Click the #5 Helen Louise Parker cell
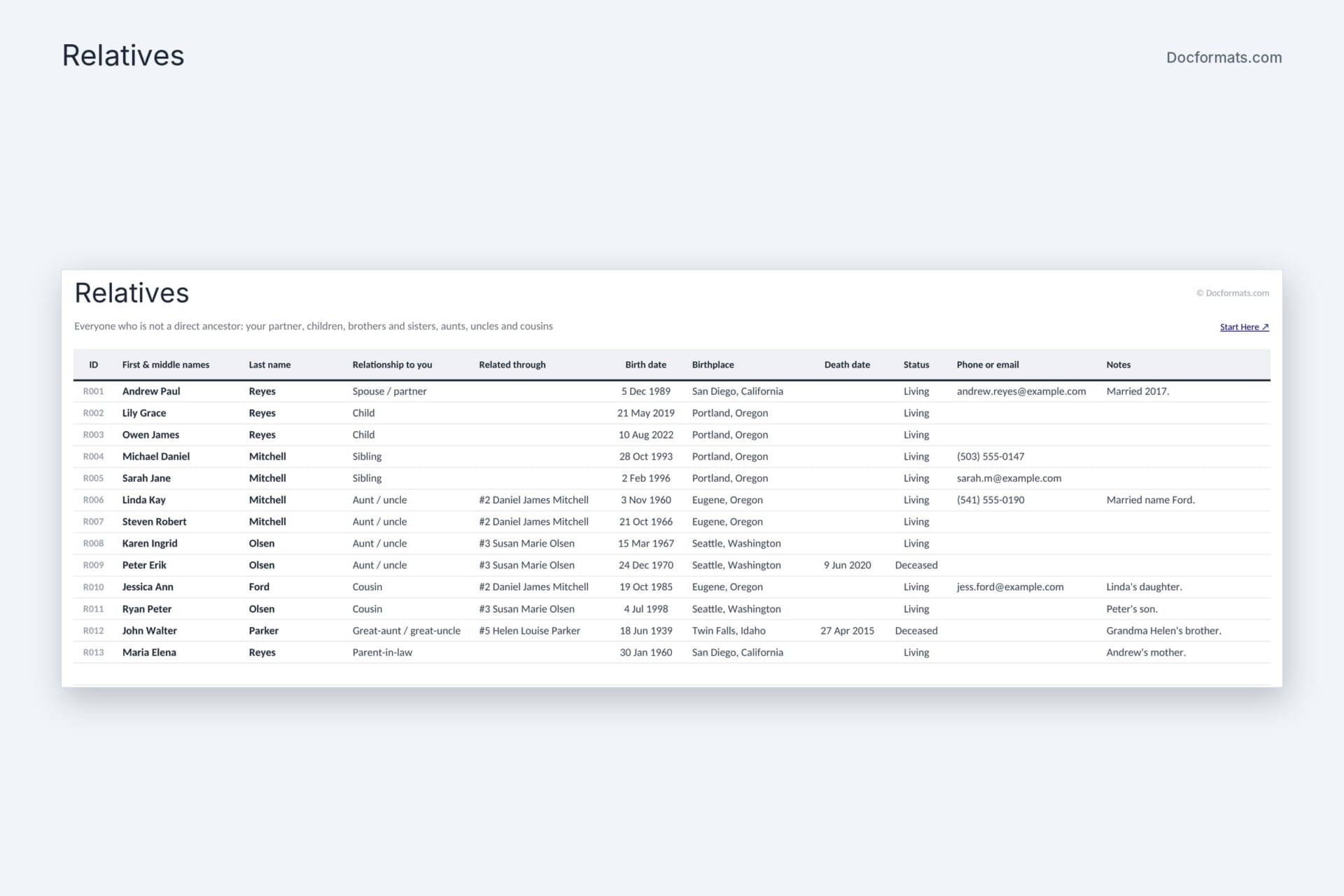 tap(529, 631)
